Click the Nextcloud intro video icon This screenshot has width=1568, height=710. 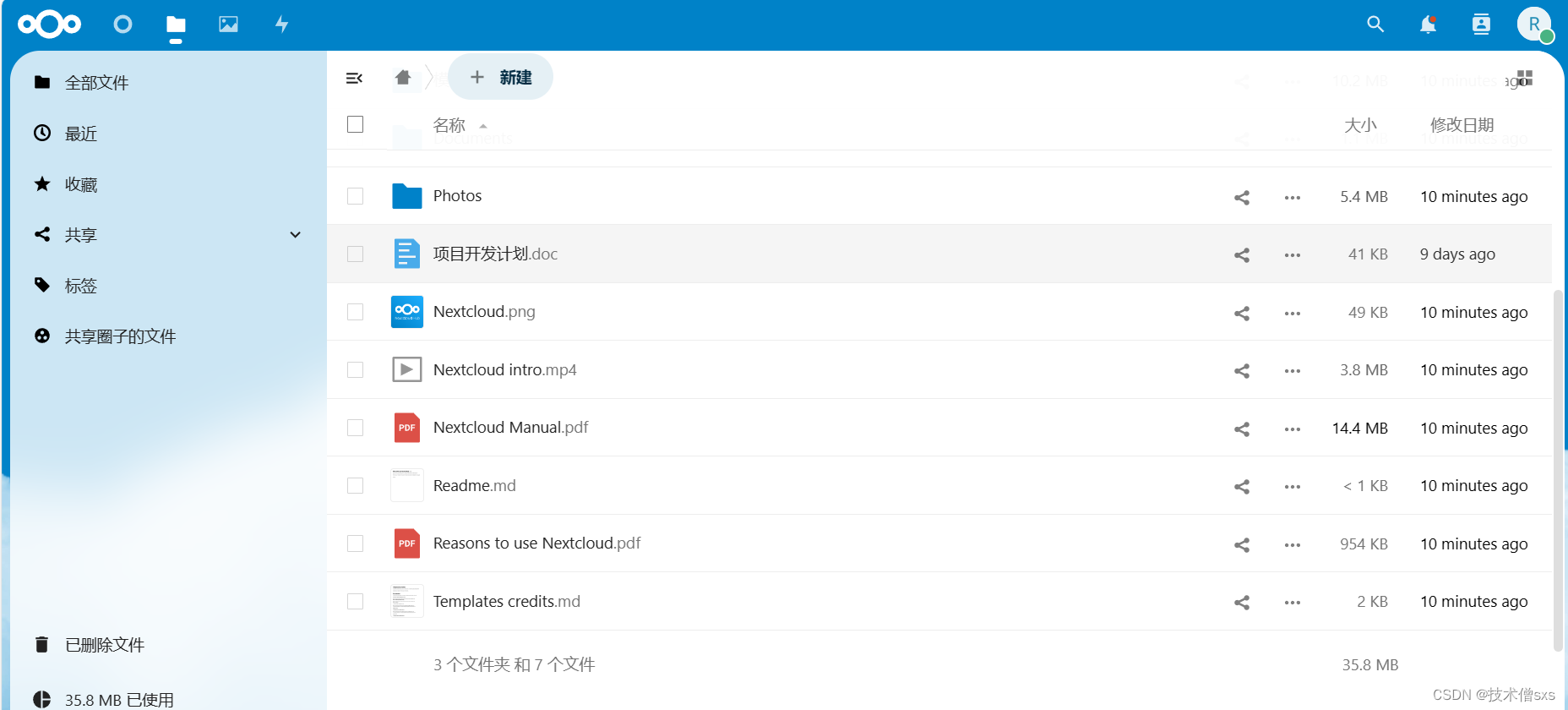407,369
